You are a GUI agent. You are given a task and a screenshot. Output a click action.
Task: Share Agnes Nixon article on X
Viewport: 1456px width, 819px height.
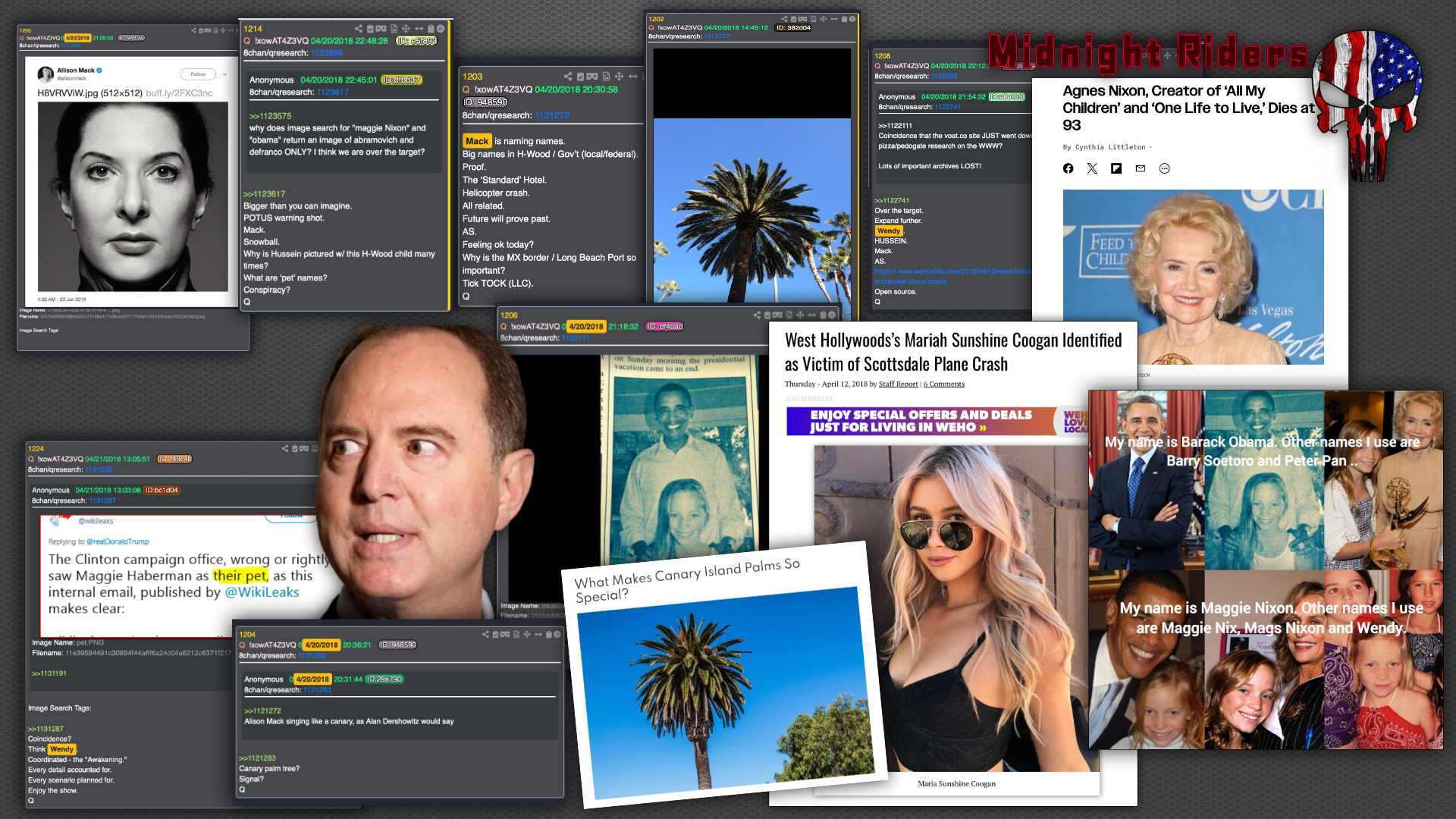click(1092, 168)
